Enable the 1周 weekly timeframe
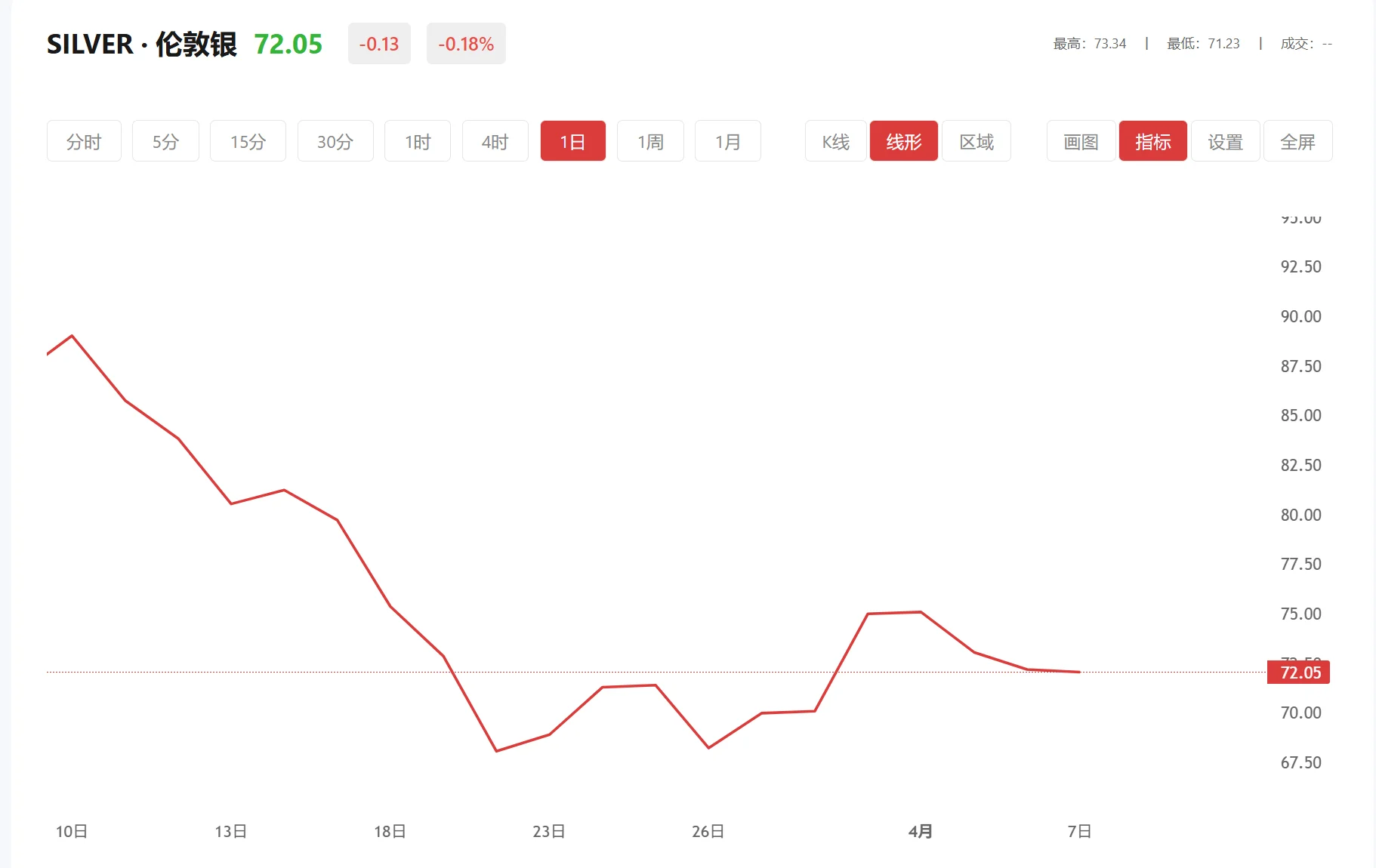Image resolution: width=1376 pixels, height=868 pixels. coord(649,140)
